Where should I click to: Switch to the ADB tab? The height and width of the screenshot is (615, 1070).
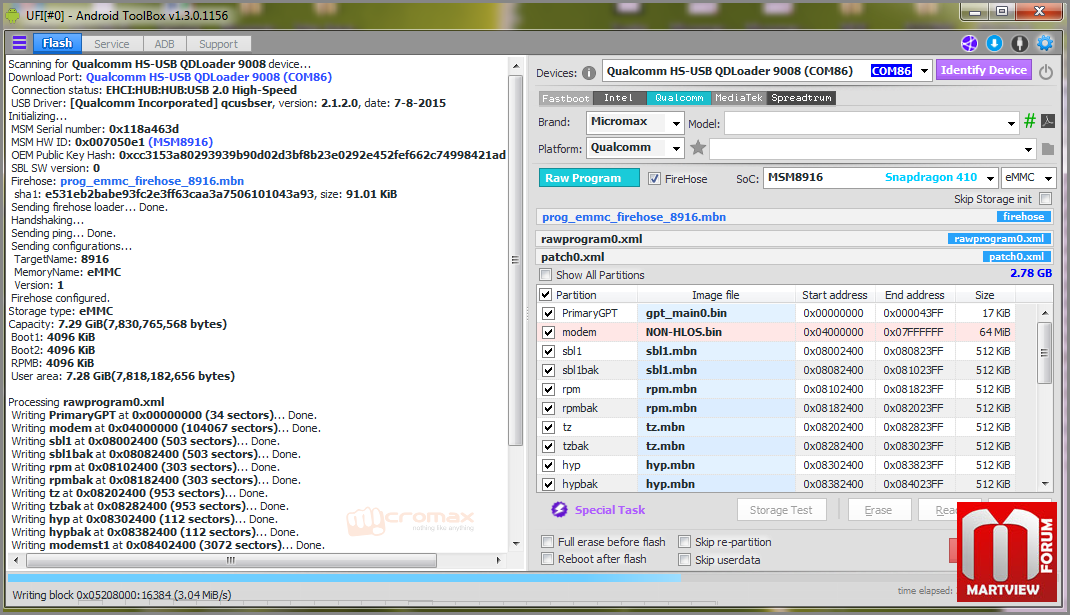(x=164, y=44)
